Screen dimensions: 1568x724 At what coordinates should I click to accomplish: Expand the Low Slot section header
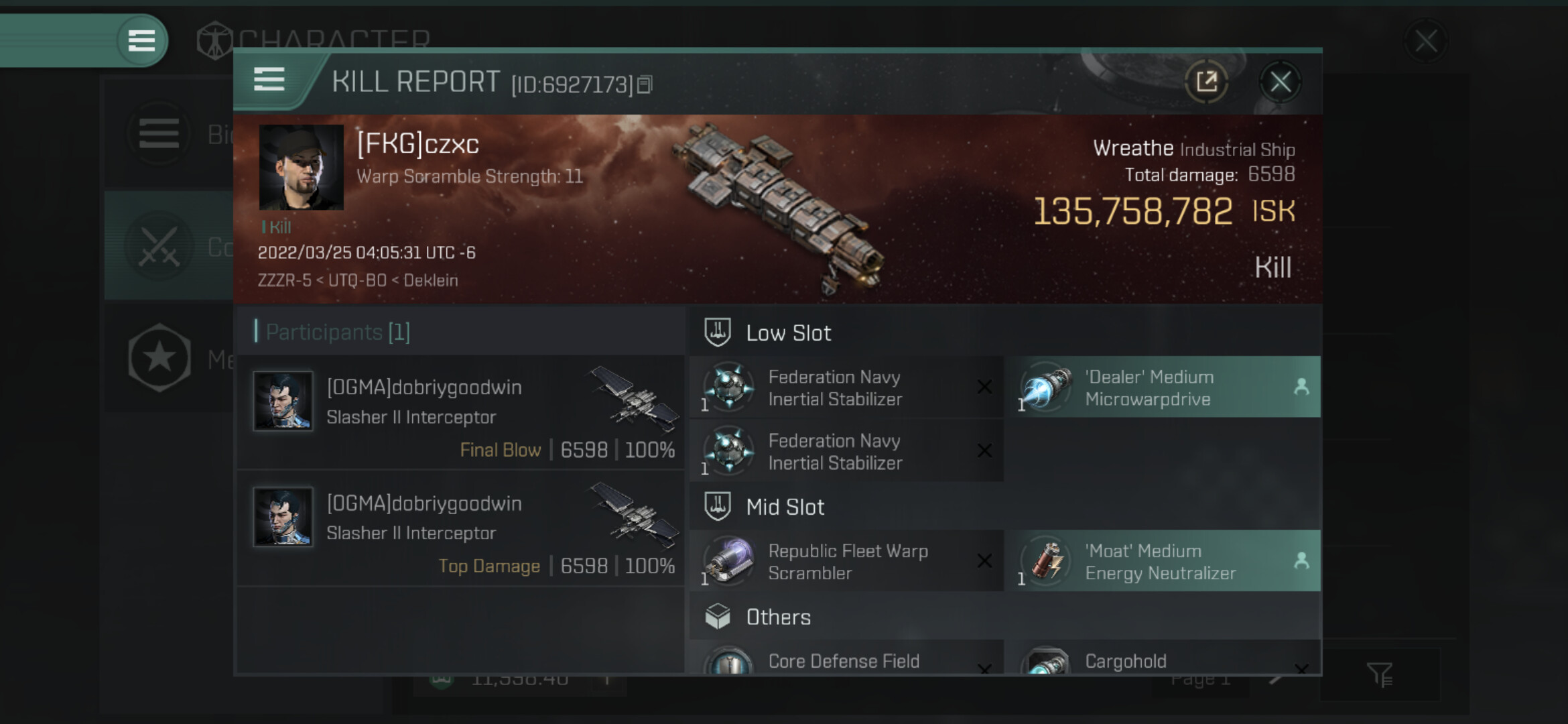pyautogui.click(x=789, y=333)
